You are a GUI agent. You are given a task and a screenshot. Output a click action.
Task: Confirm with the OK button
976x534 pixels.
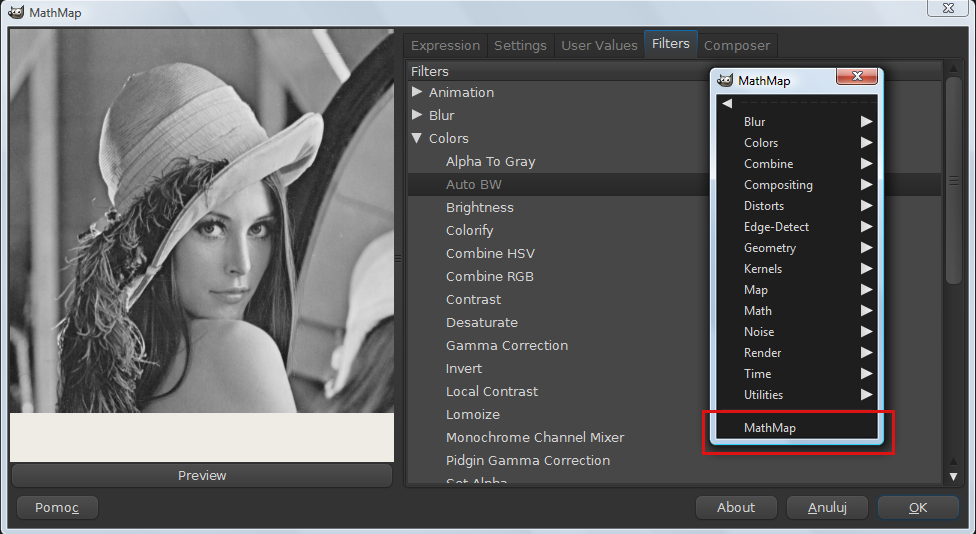pyautogui.click(x=918, y=508)
